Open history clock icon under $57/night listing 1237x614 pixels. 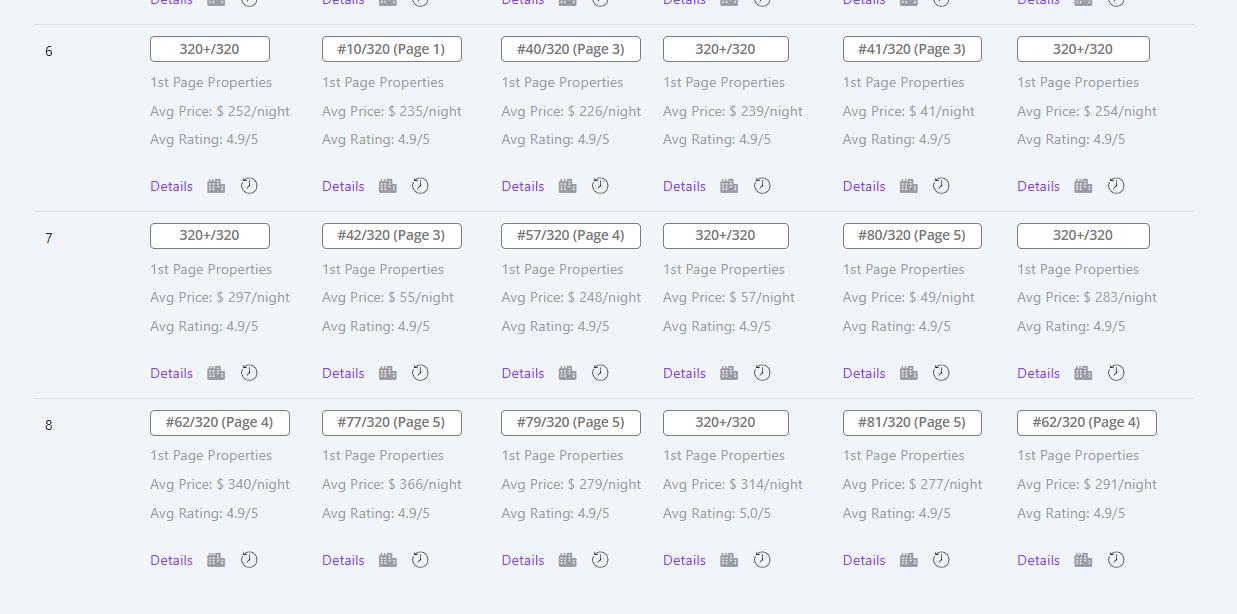[762, 373]
